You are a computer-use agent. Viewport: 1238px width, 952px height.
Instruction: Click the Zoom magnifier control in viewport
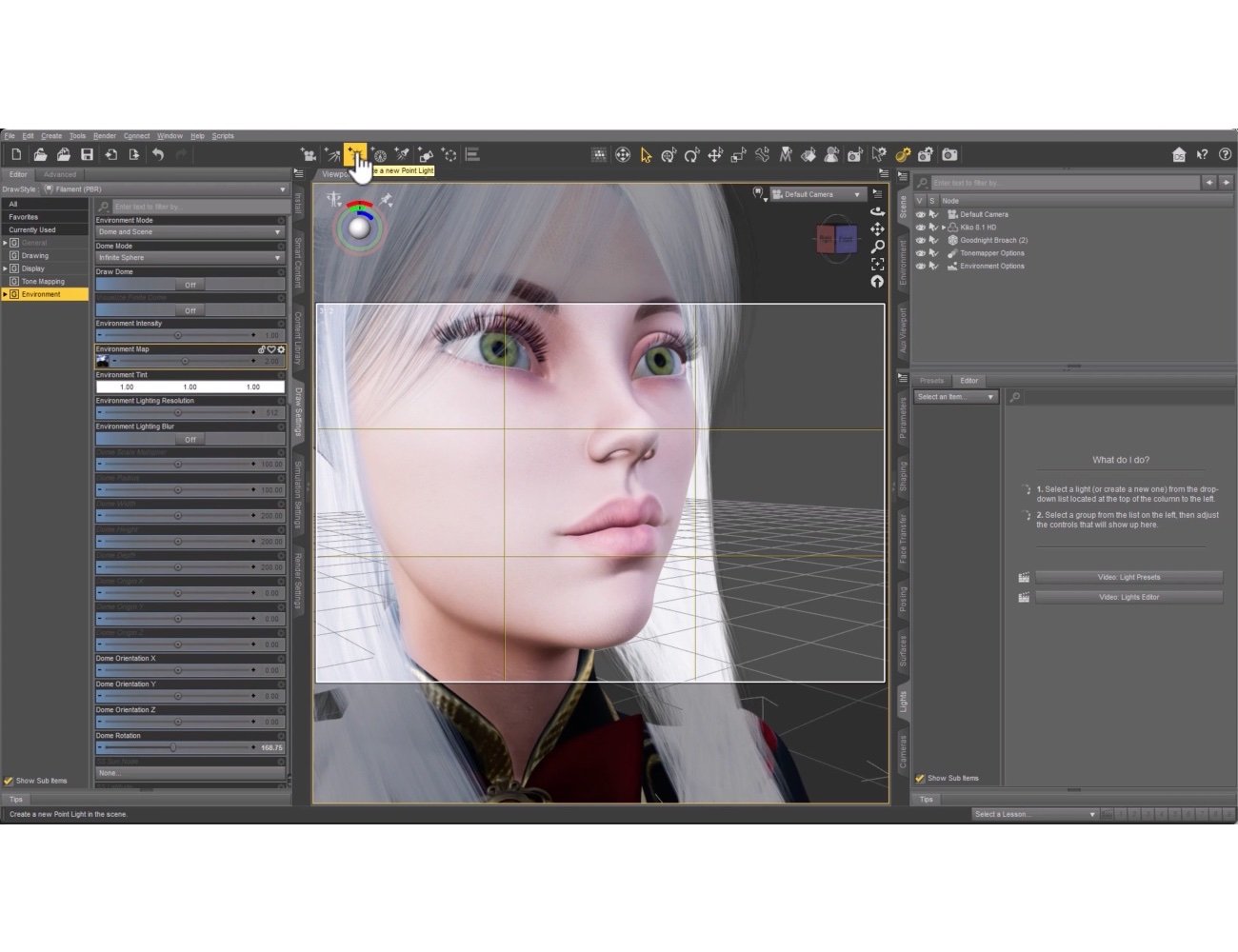click(x=877, y=247)
